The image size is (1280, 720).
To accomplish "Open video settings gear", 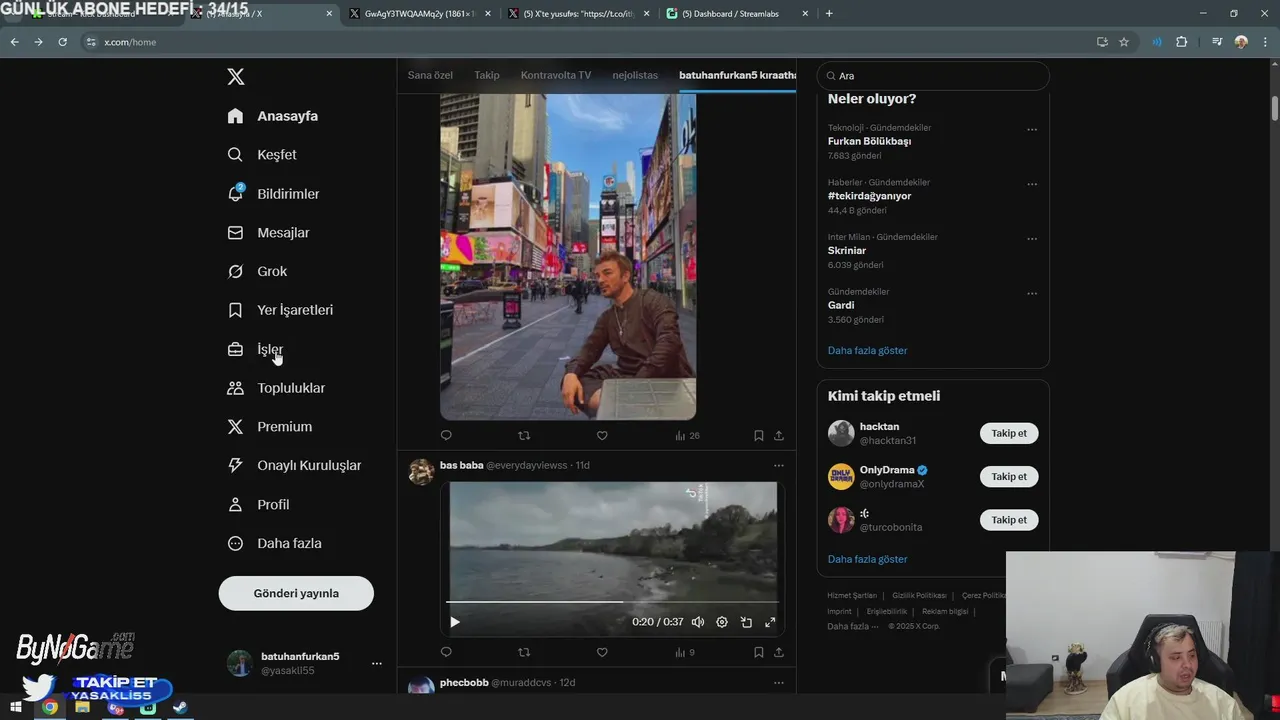I will pyautogui.click(x=722, y=622).
